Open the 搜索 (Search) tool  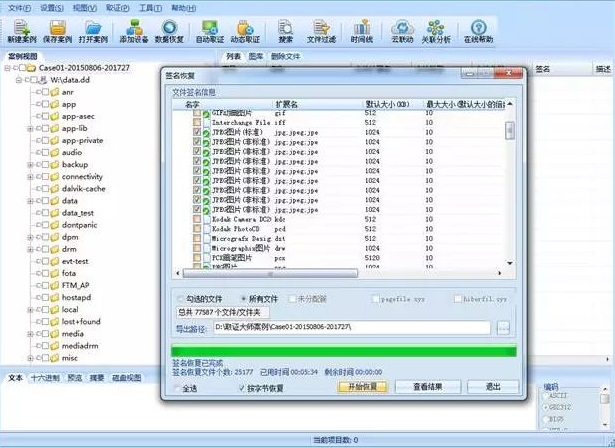click(287, 28)
